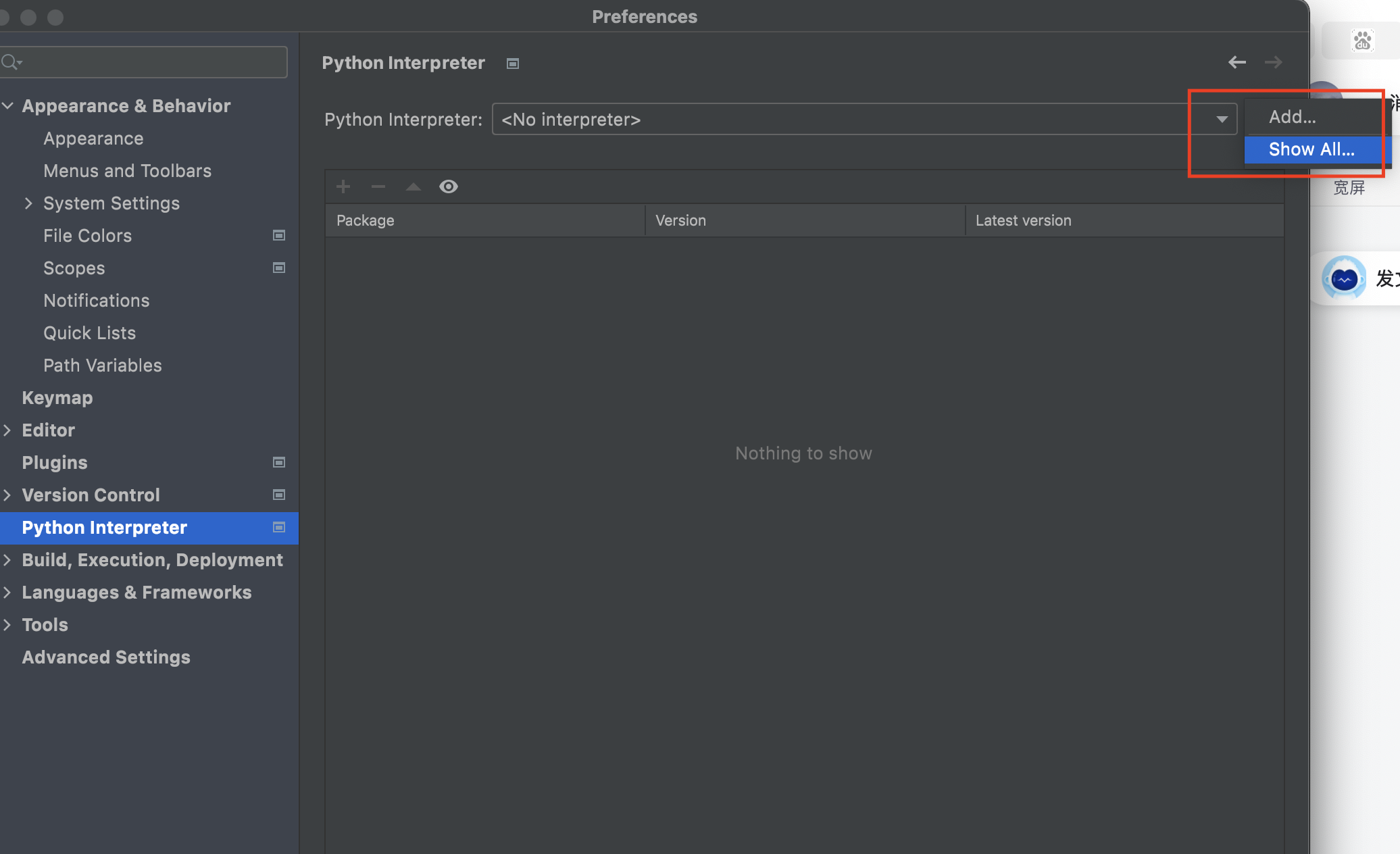
Task: Collapse the Appearance & Behavior section
Action: (x=8, y=105)
